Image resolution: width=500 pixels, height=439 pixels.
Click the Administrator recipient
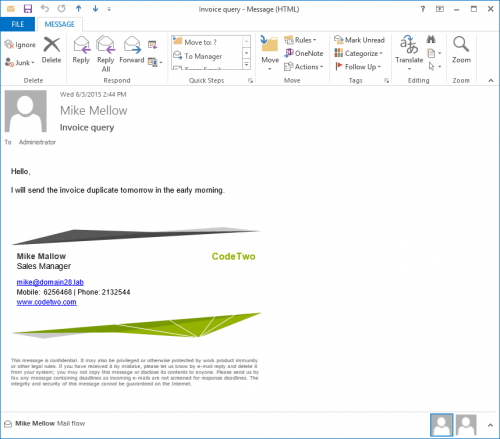coord(37,142)
